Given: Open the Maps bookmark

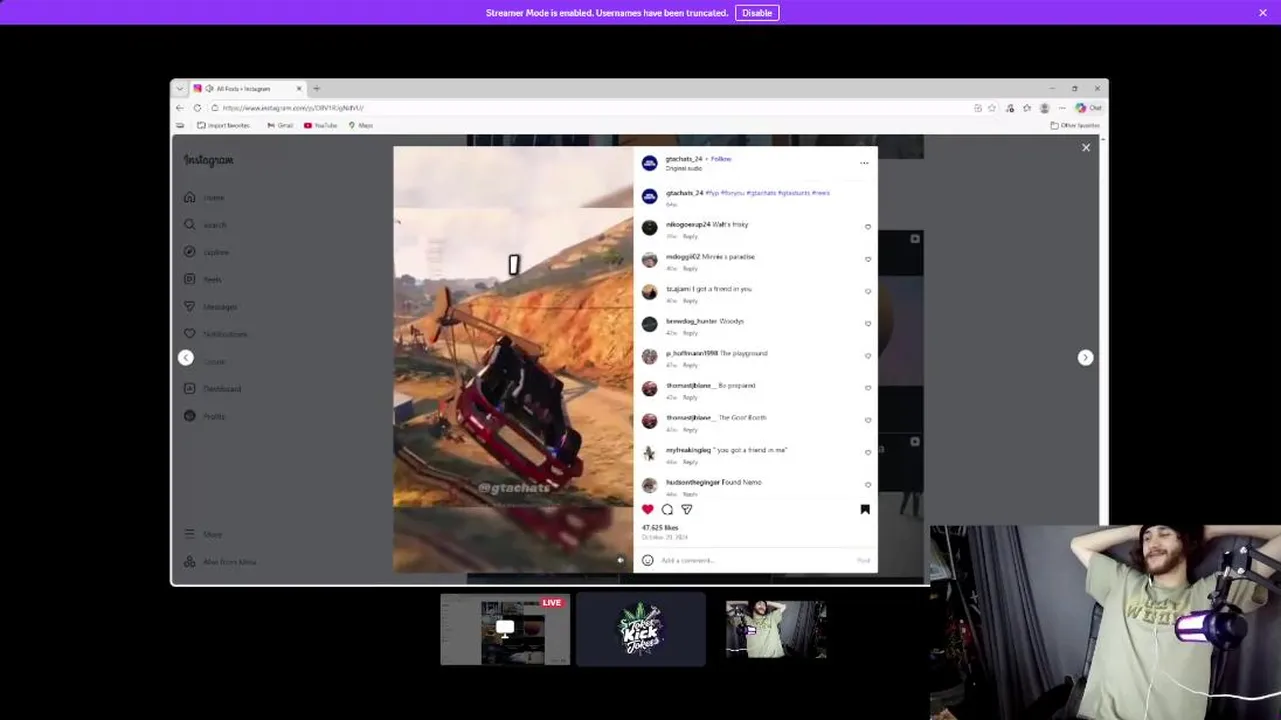Looking at the screenshot, I should pos(361,125).
